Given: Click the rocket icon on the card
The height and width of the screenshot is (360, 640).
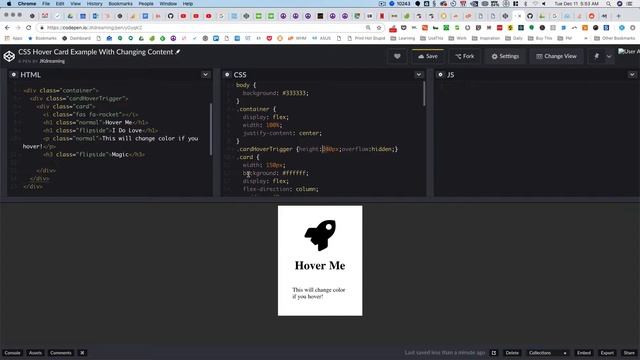Looking at the screenshot, I should pos(320,235).
